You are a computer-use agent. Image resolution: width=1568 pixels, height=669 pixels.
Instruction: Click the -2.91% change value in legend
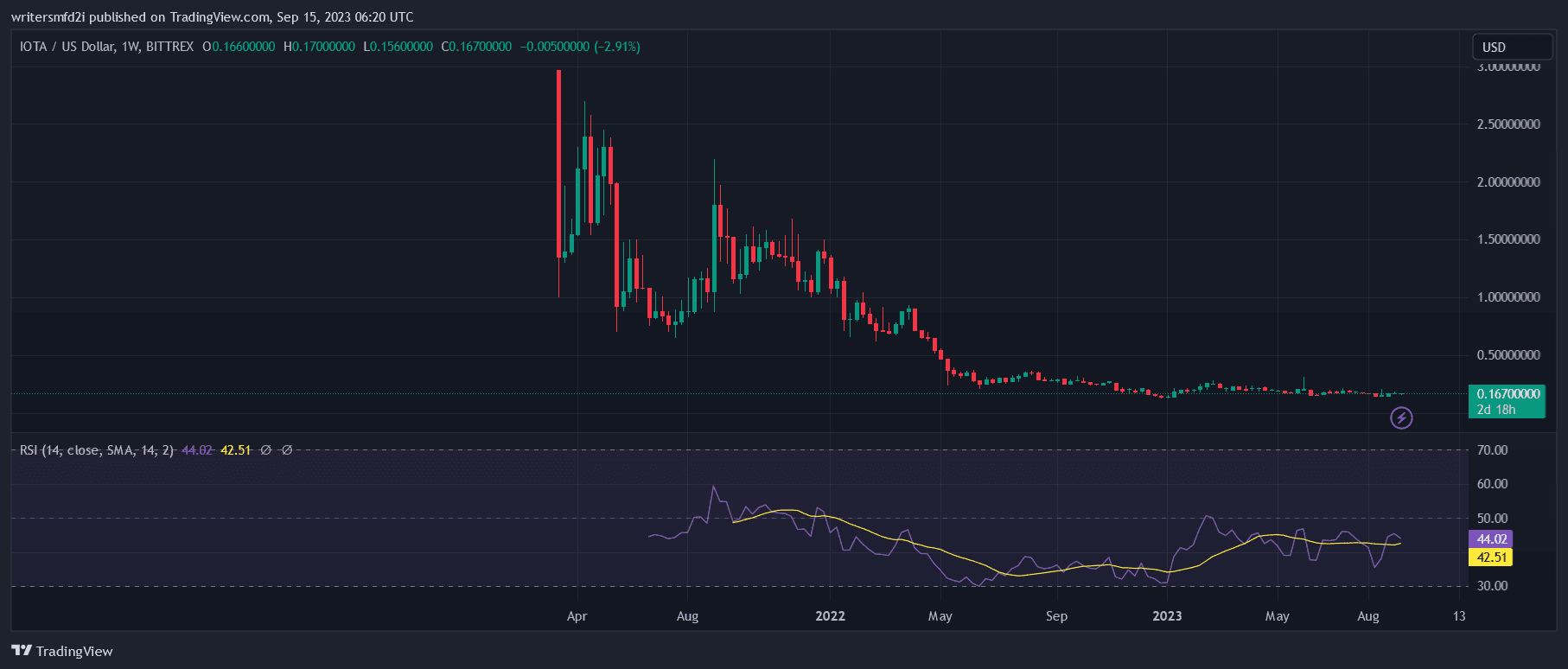point(617,47)
